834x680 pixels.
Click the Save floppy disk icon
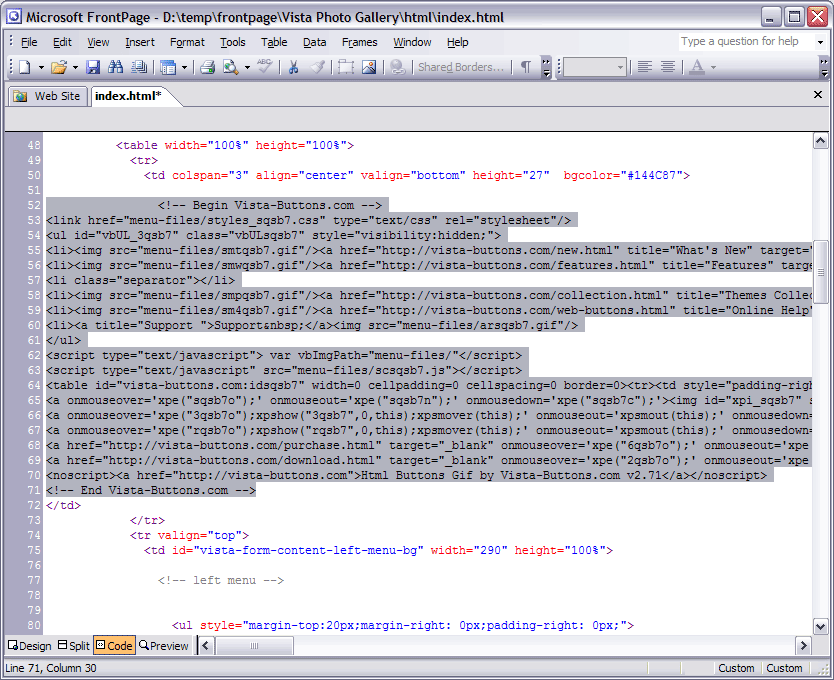93,67
